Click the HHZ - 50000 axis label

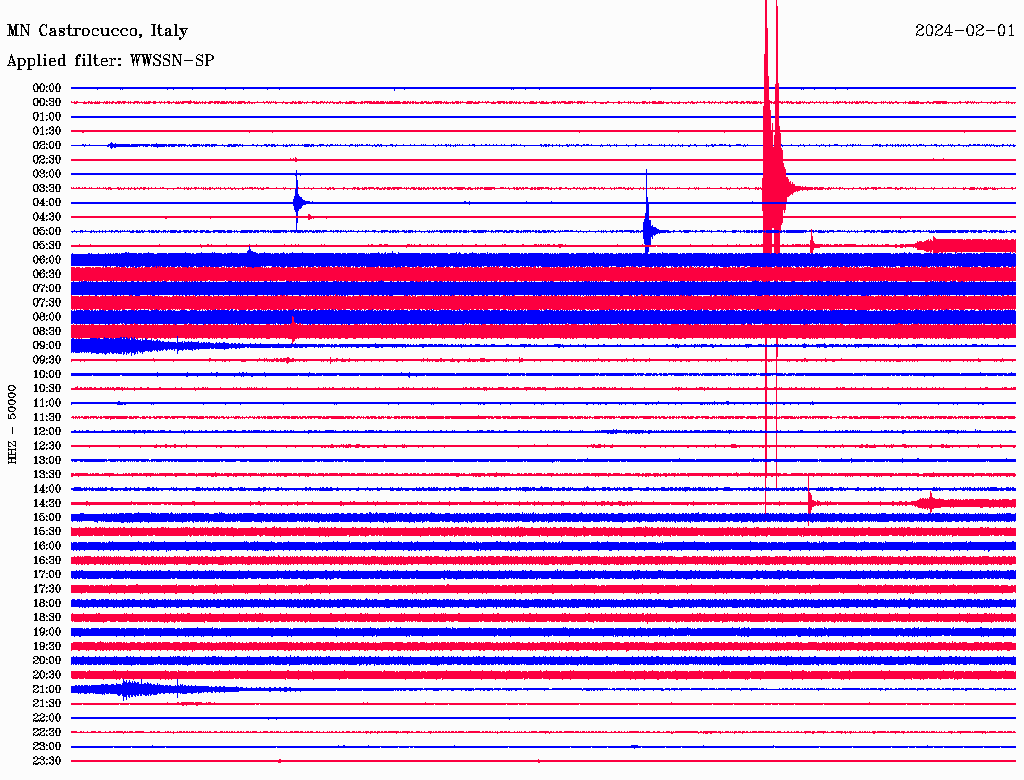[x=12, y=424]
